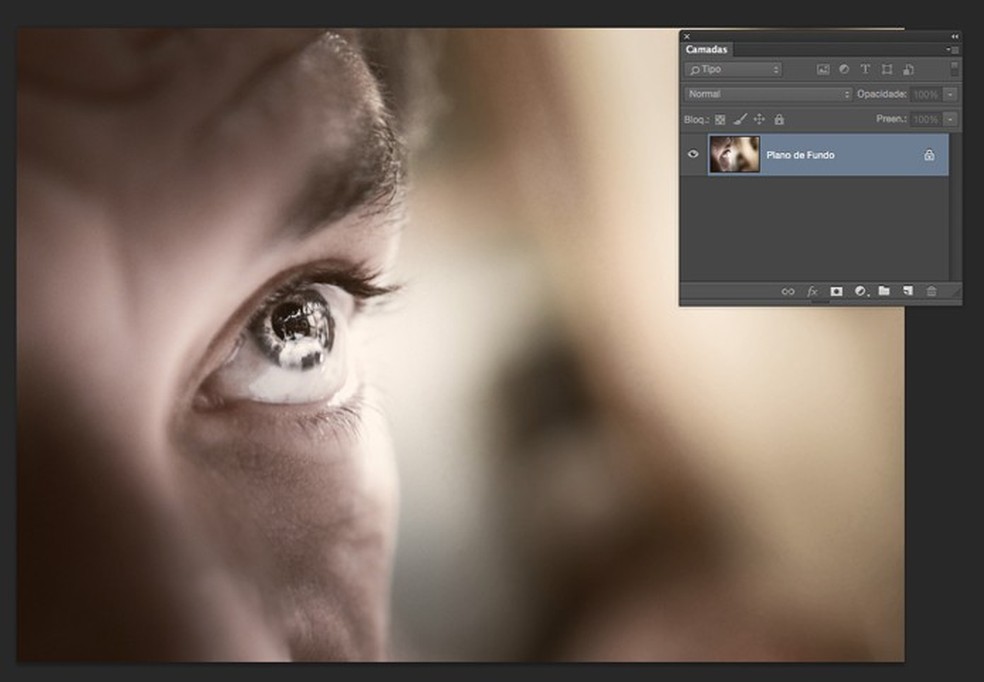
Task: Toggle lock transparent pixels icon
Action: 720,119
